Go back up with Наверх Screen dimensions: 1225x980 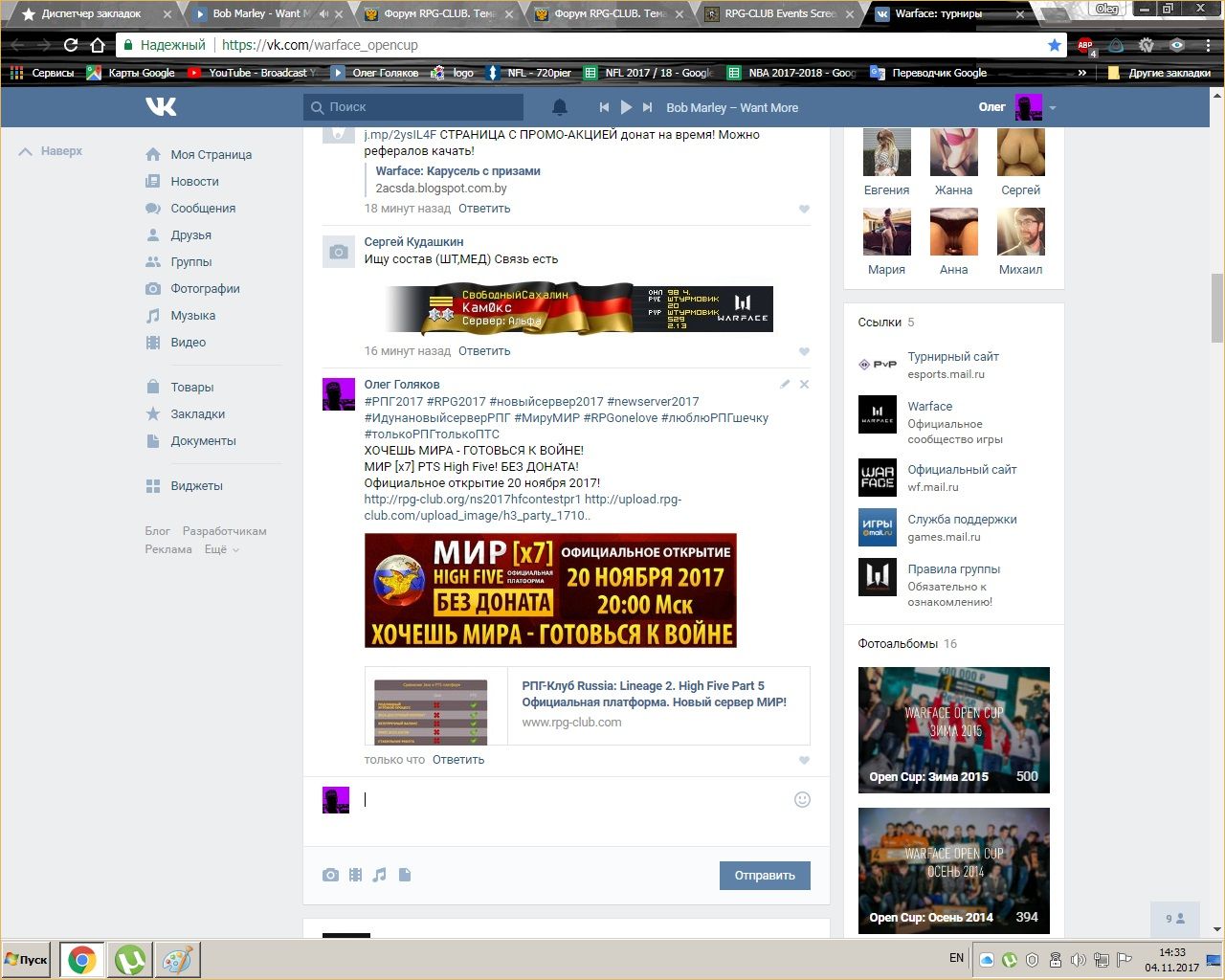pyautogui.click(x=51, y=151)
